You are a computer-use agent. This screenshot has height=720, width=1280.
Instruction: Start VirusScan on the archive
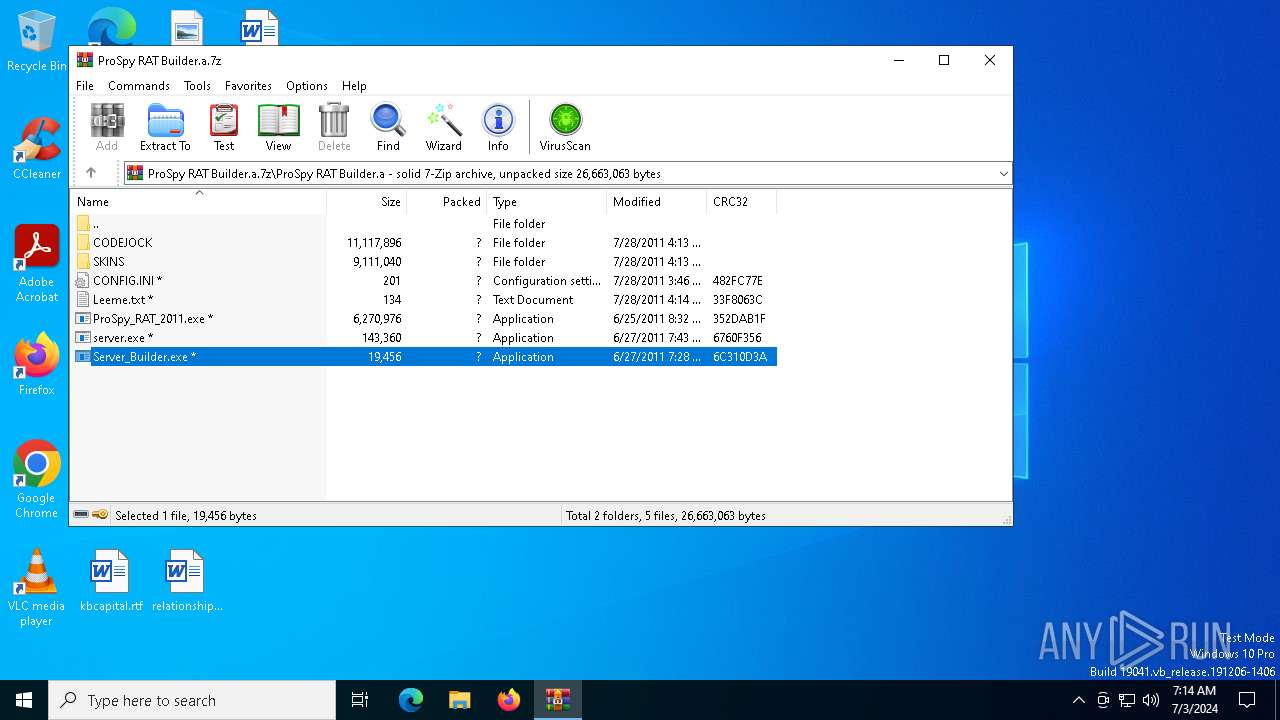565,127
